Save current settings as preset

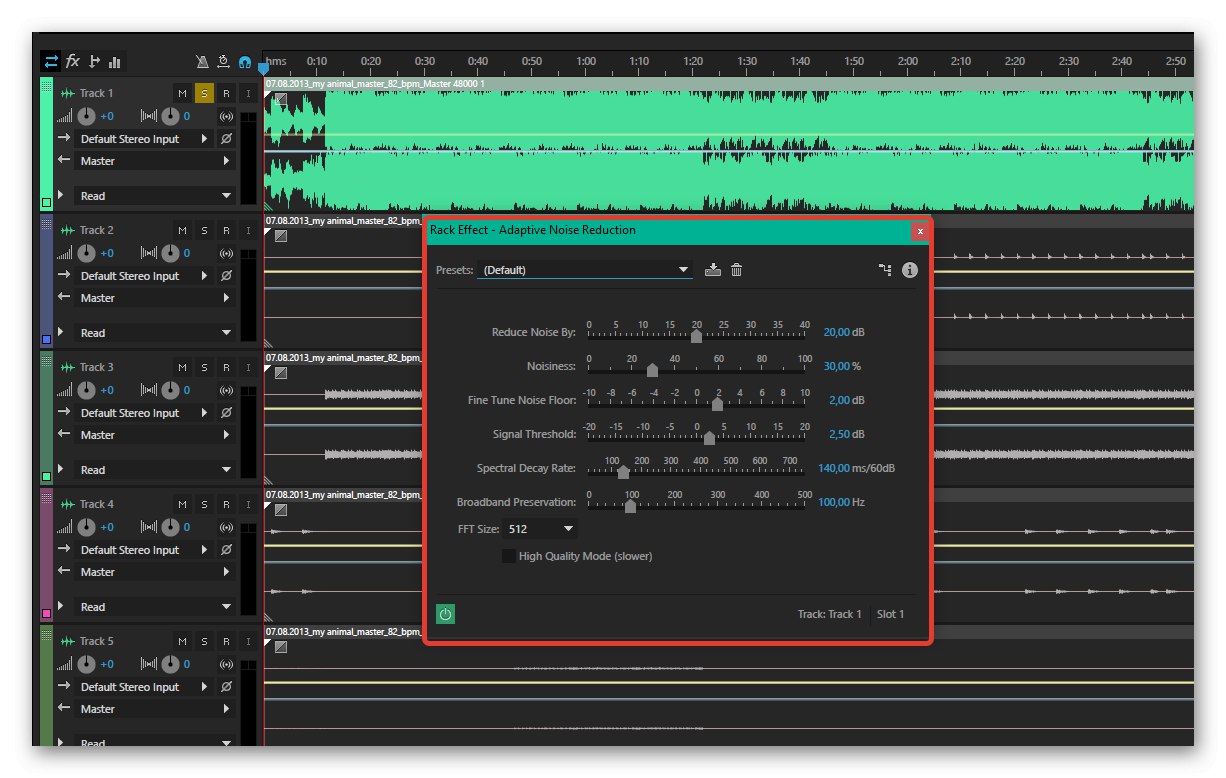tap(713, 270)
